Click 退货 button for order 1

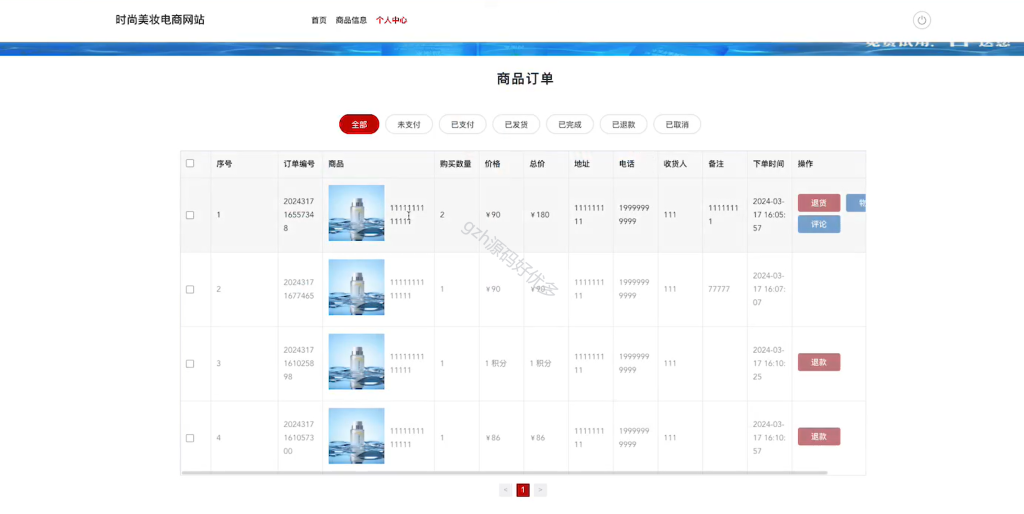(x=819, y=203)
